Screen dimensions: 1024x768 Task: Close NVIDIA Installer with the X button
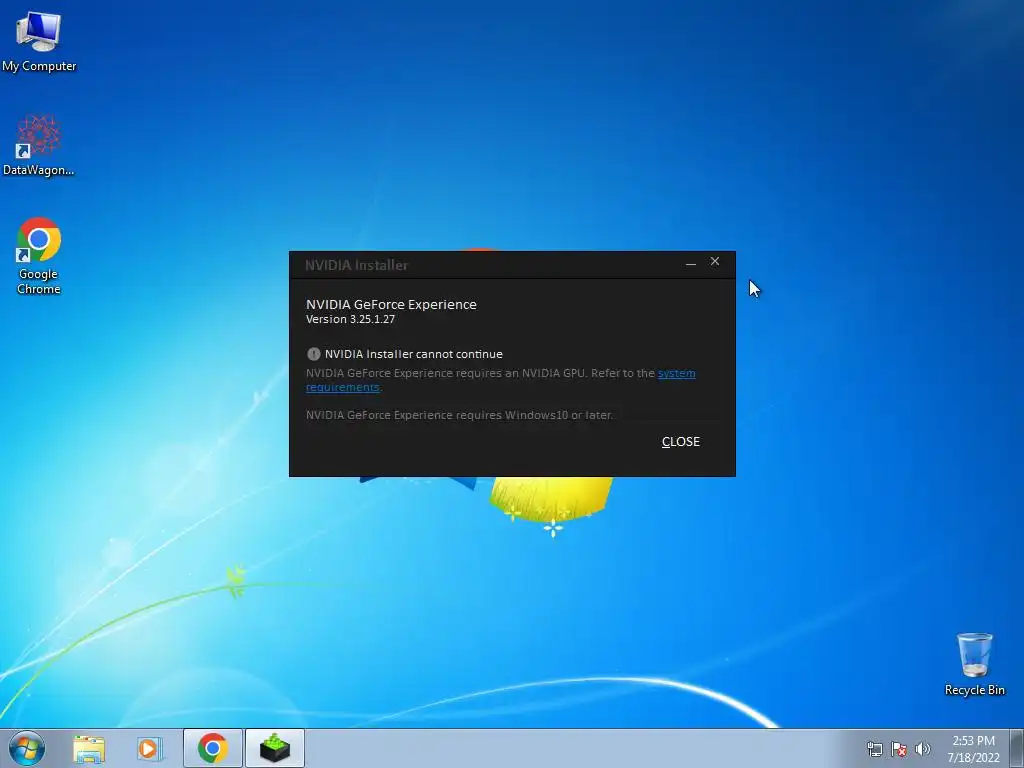[x=714, y=261]
